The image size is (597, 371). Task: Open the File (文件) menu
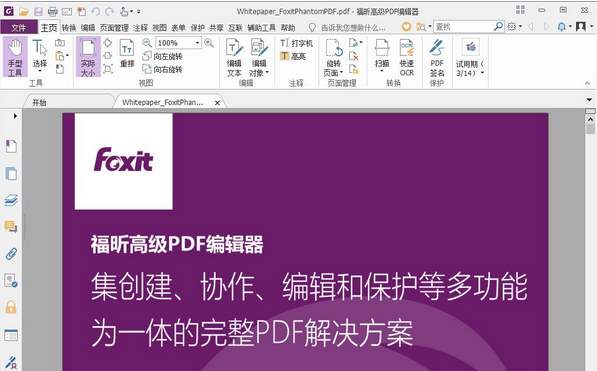coord(19,27)
